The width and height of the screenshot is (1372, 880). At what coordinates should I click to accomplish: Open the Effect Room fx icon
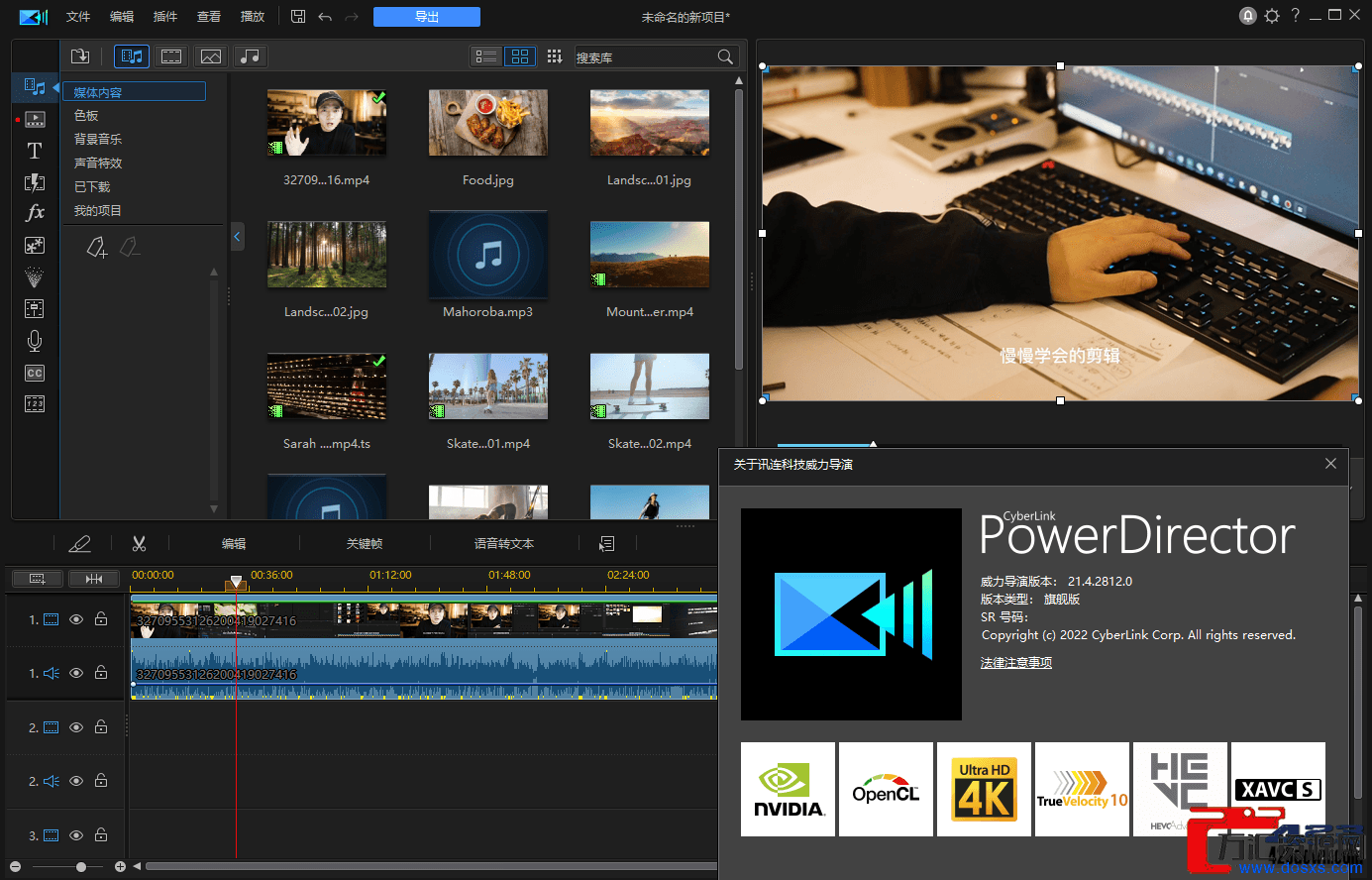[x=35, y=213]
